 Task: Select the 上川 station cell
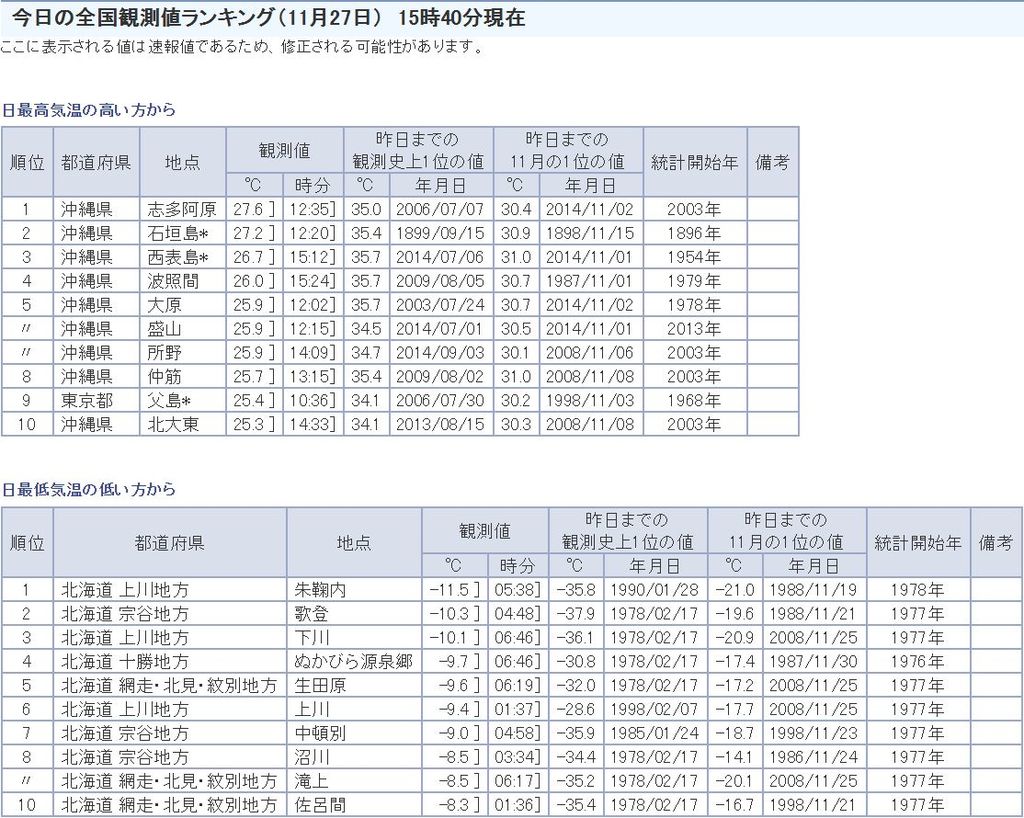(354, 709)
